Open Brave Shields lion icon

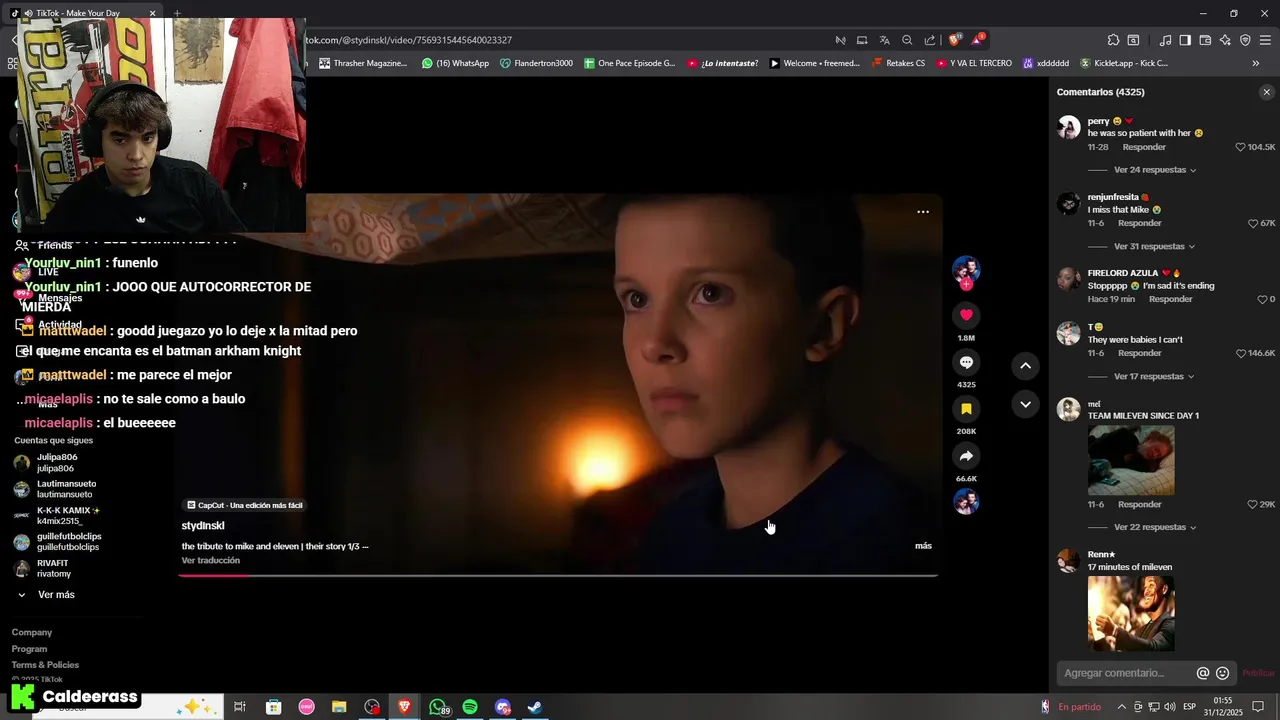click(x=954, y=40)
